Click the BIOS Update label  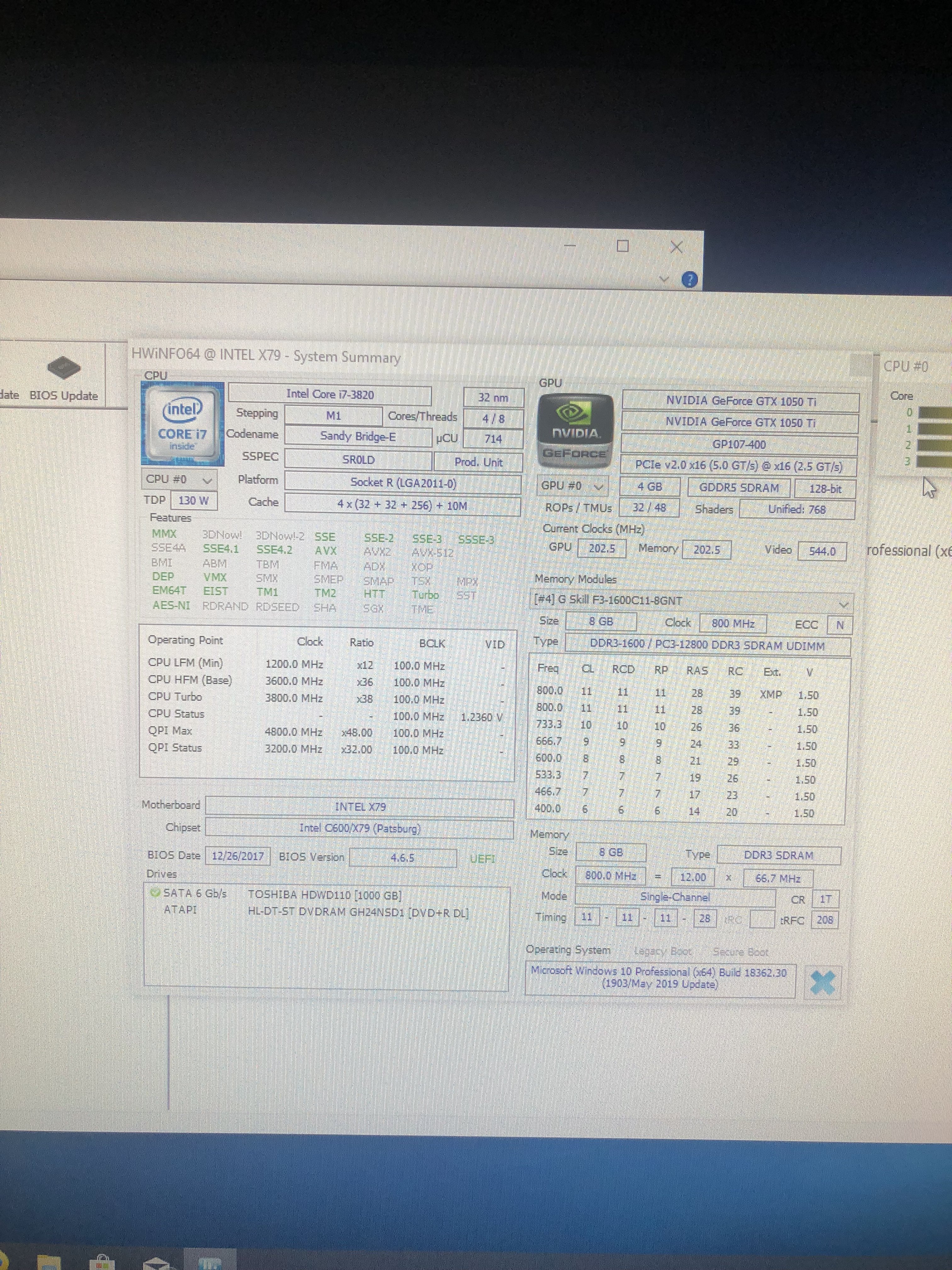[64, 396]
